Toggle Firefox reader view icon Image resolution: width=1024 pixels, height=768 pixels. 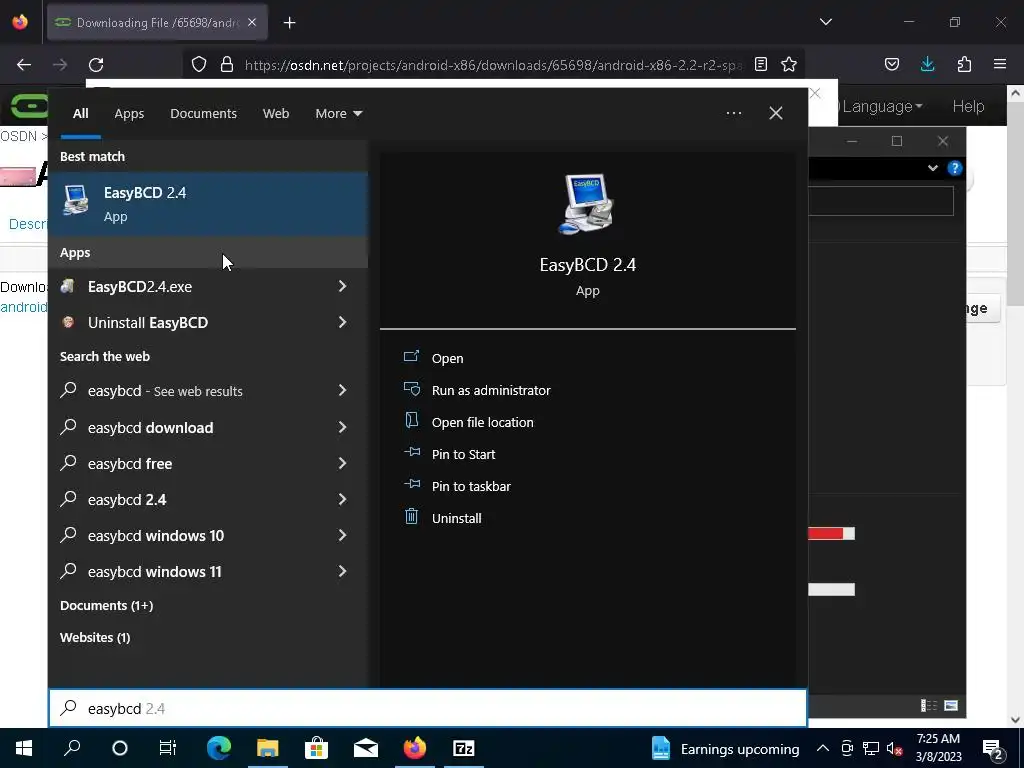coord(761,64)
